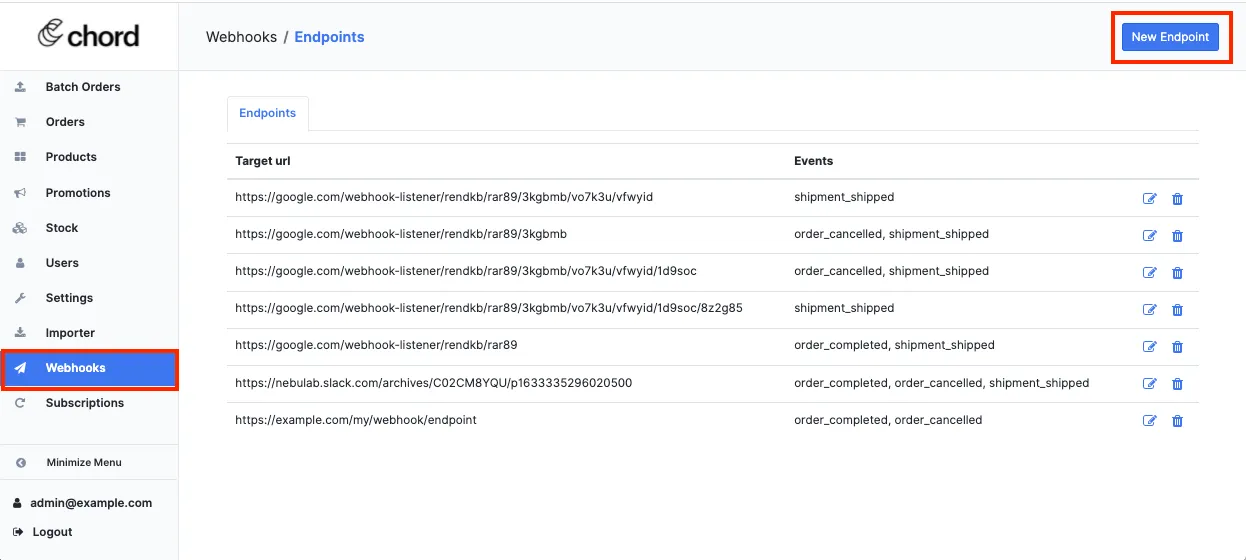The width and height of the screenshot is (1246, 560).
Task: Click the Logout exit icon
Action: 18,532
